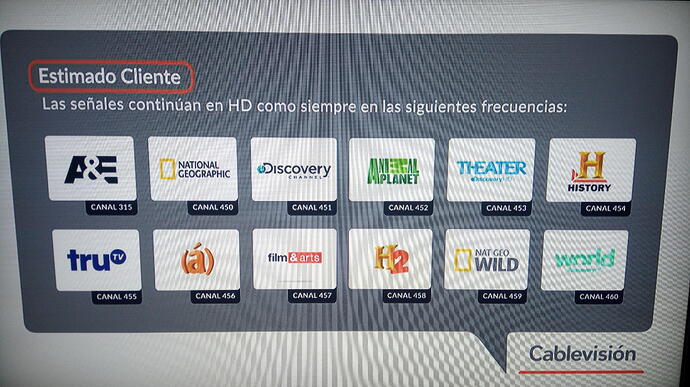Click the CANAL 456 label

point(215,296)
